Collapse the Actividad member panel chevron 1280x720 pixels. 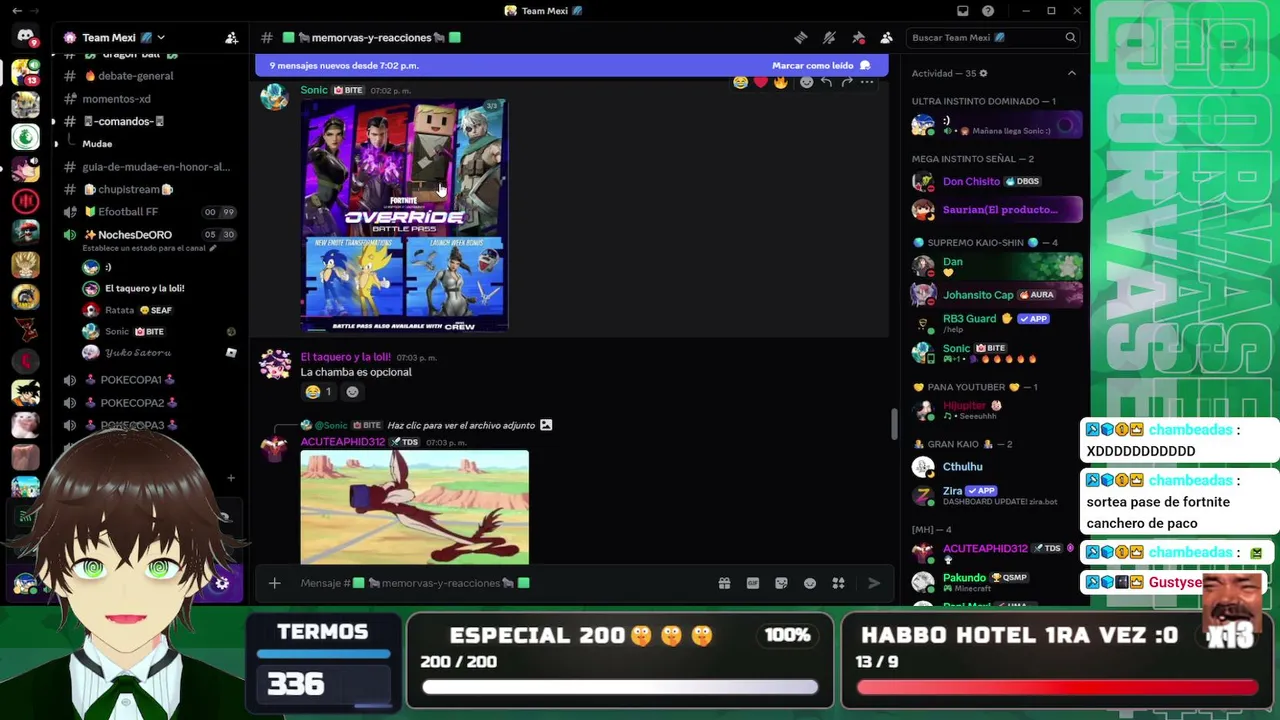click(x=1072, y=73)
